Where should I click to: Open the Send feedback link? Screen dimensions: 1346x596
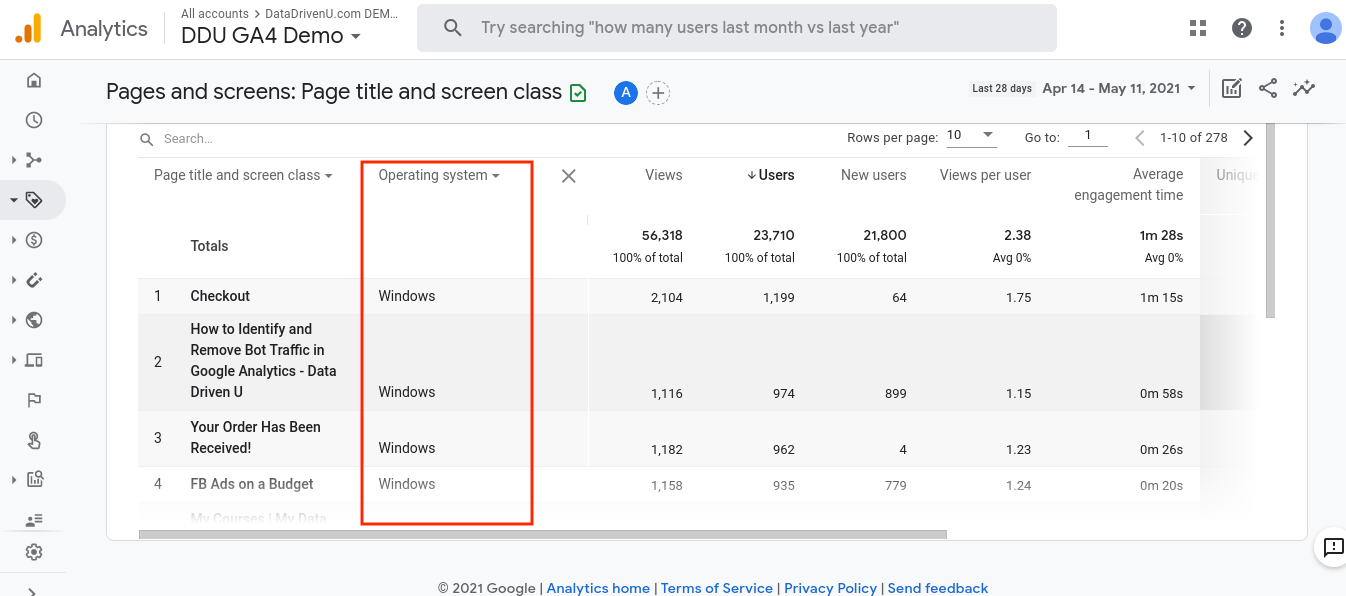tap(938, 588)
